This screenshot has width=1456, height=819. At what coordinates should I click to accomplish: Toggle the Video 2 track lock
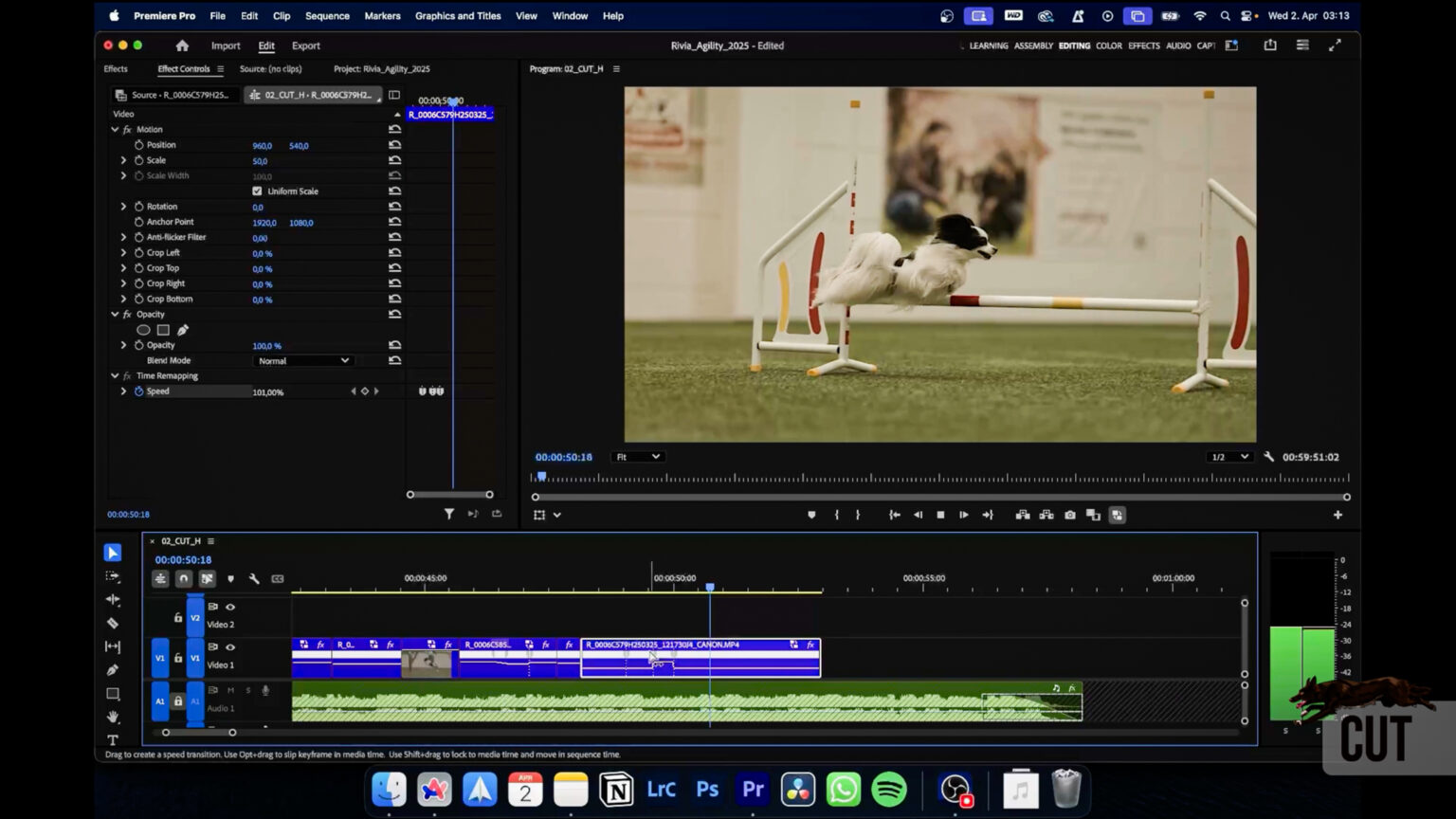[178, 617]
